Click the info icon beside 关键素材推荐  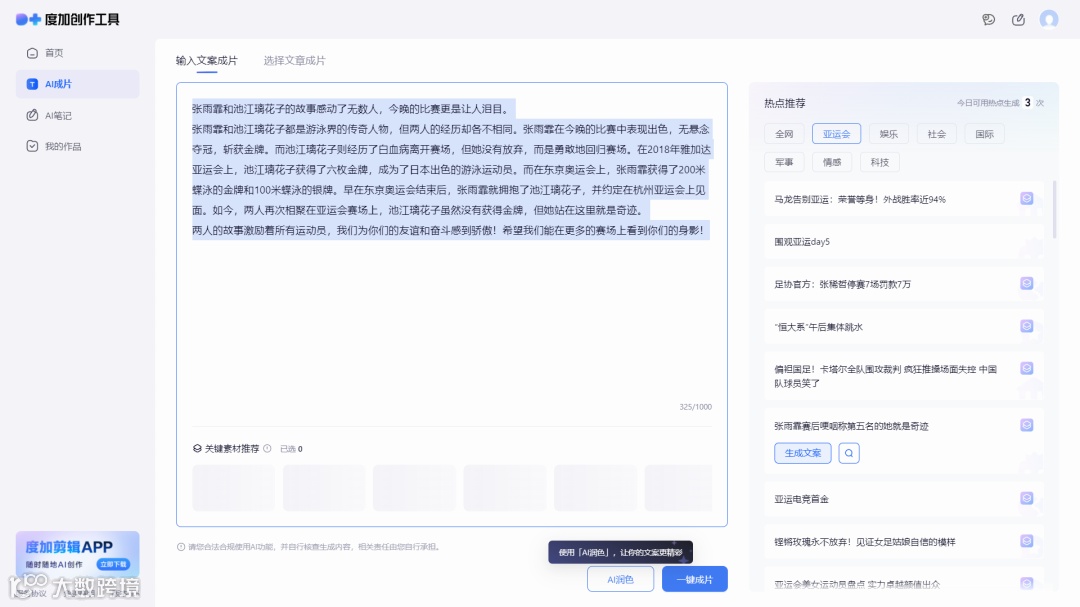click(267, 449)
